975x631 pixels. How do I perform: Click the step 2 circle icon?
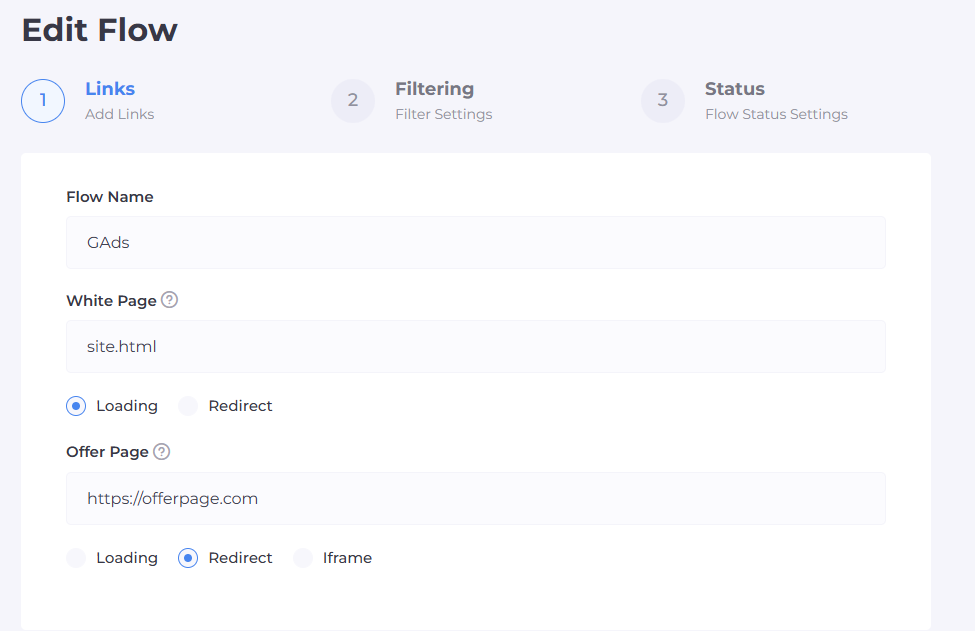[353, 101]
